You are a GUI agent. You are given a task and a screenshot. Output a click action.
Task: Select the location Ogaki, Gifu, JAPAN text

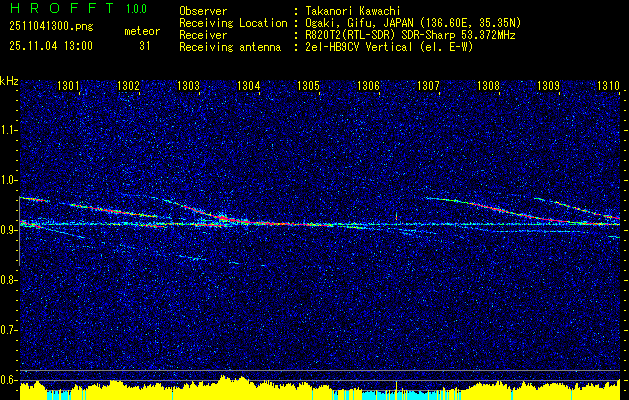pos(413,23)
